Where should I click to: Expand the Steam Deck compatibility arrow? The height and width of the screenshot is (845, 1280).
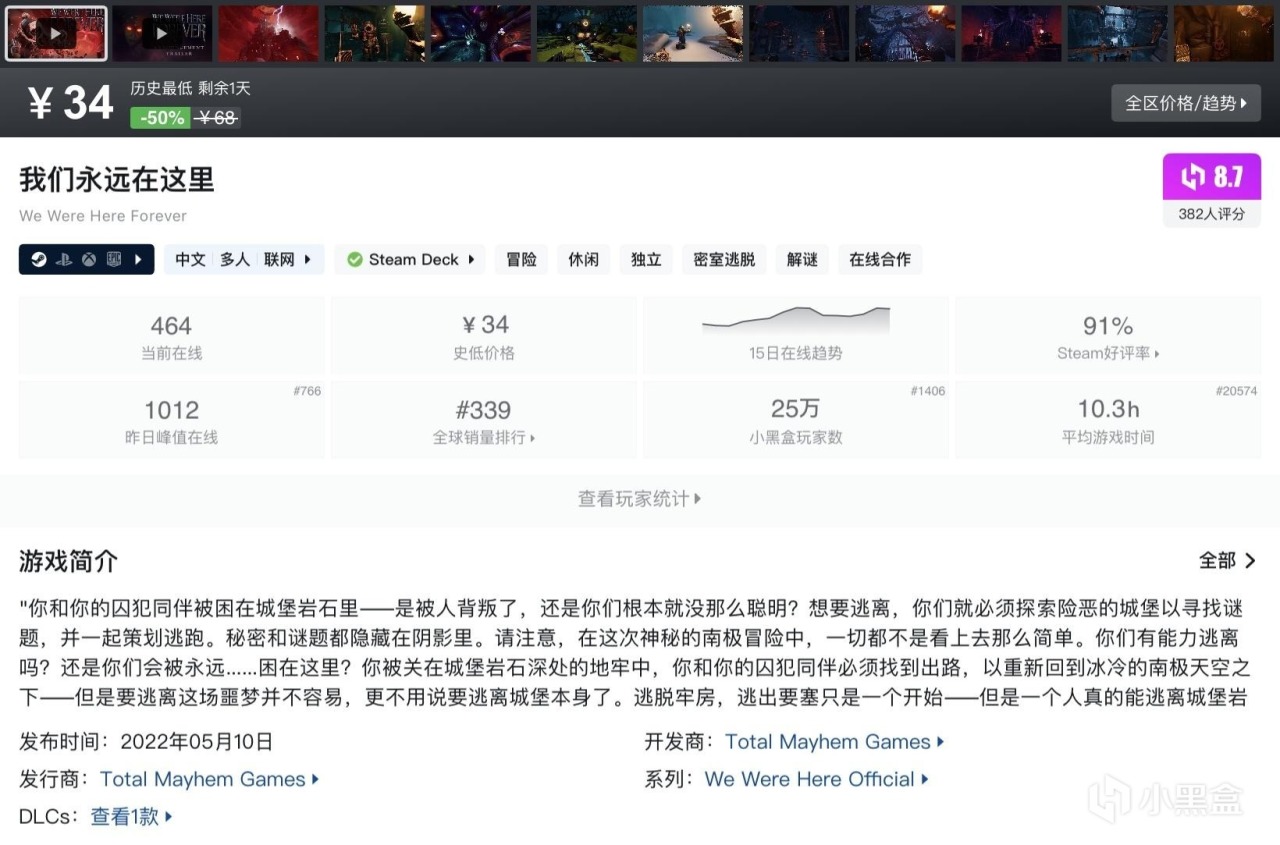click(471, 259)
